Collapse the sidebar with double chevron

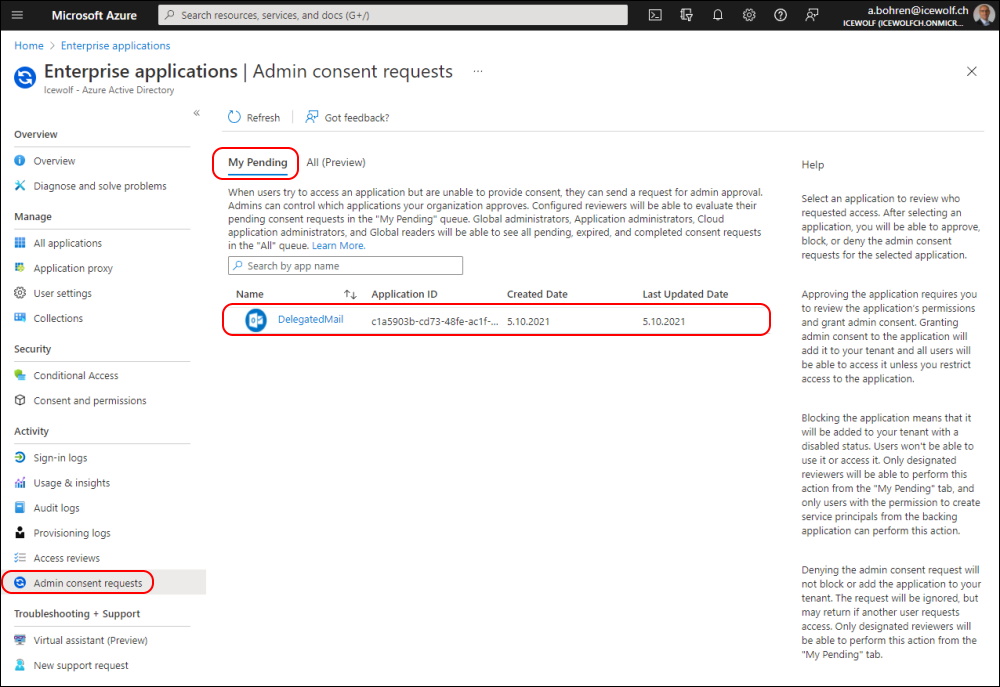(196, 113)
